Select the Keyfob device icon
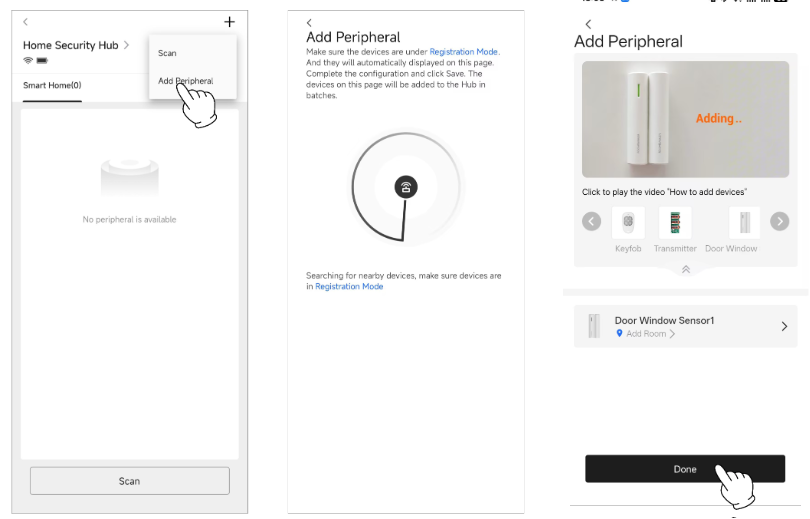The image size is (810, 519). click(628, 223)
